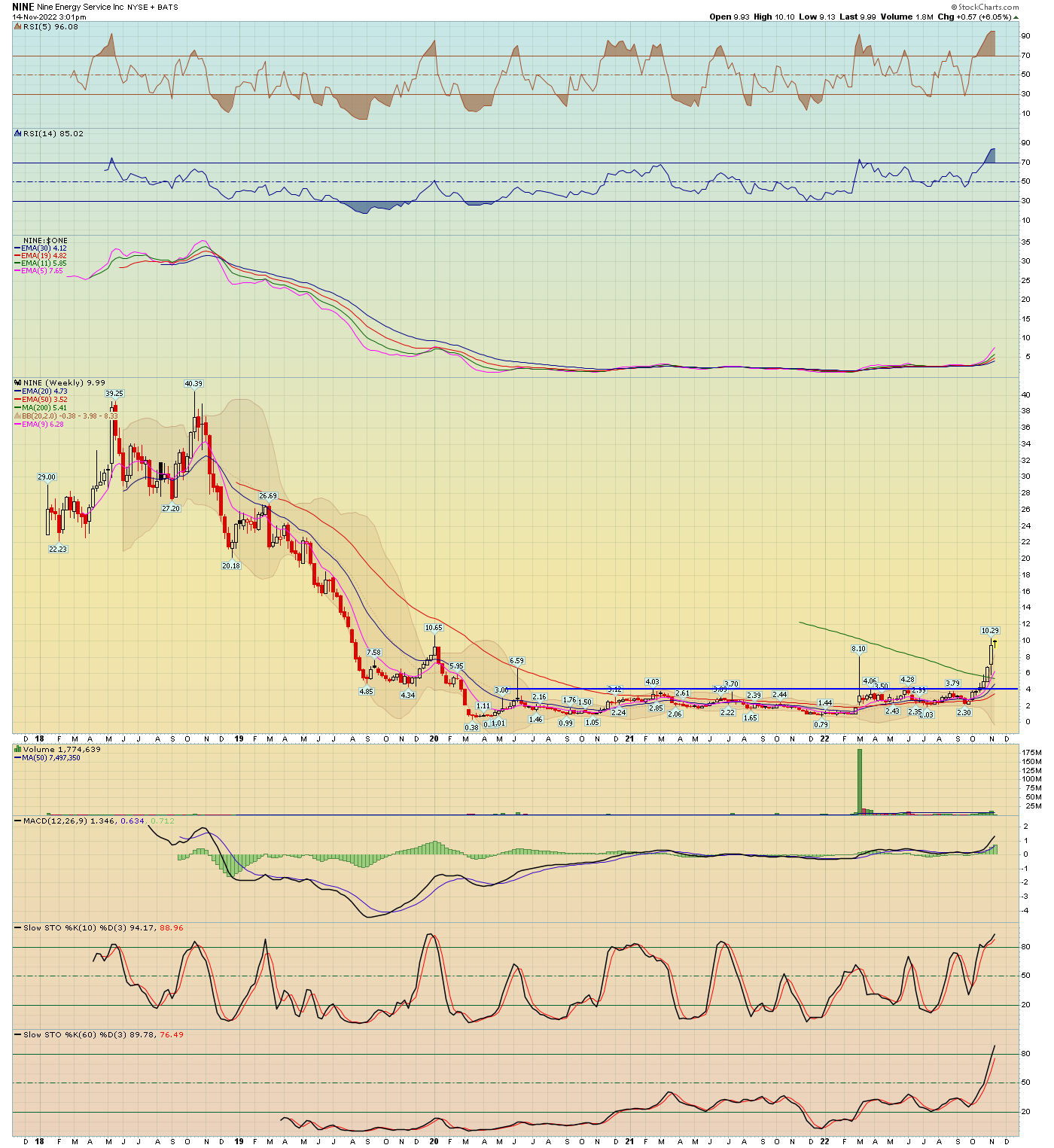1054x1148 pixels.
Task: Click the 29.00 price label
Action: coord(47,477)
